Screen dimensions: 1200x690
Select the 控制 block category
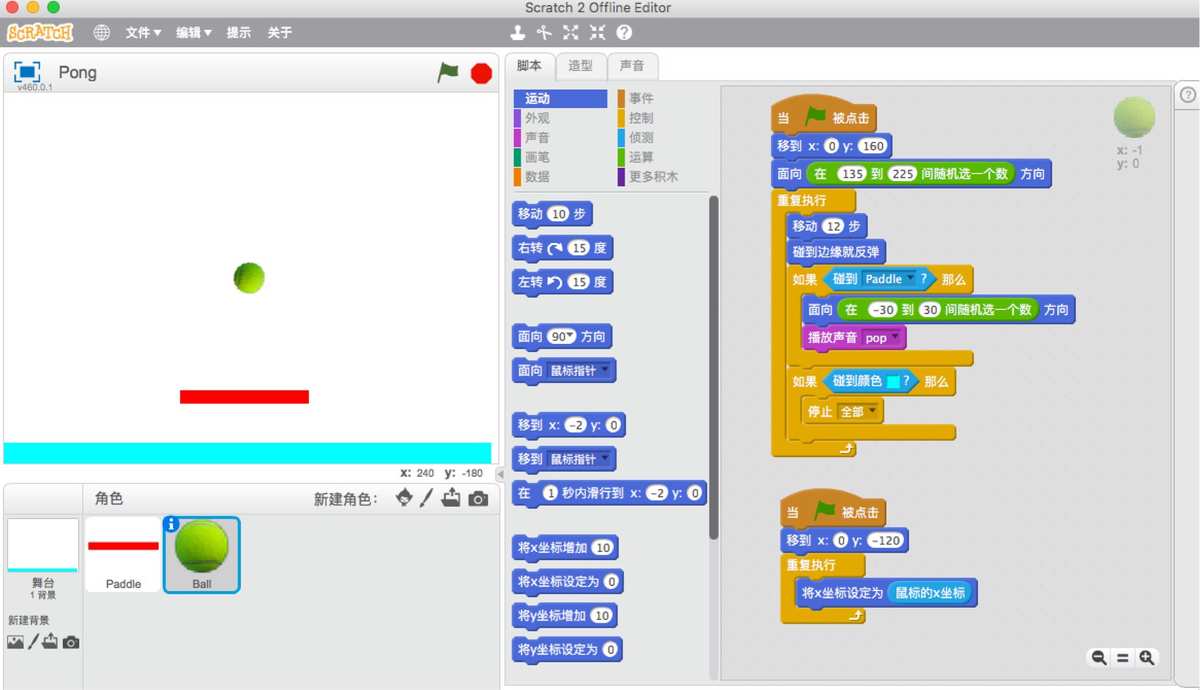point(641,118)
